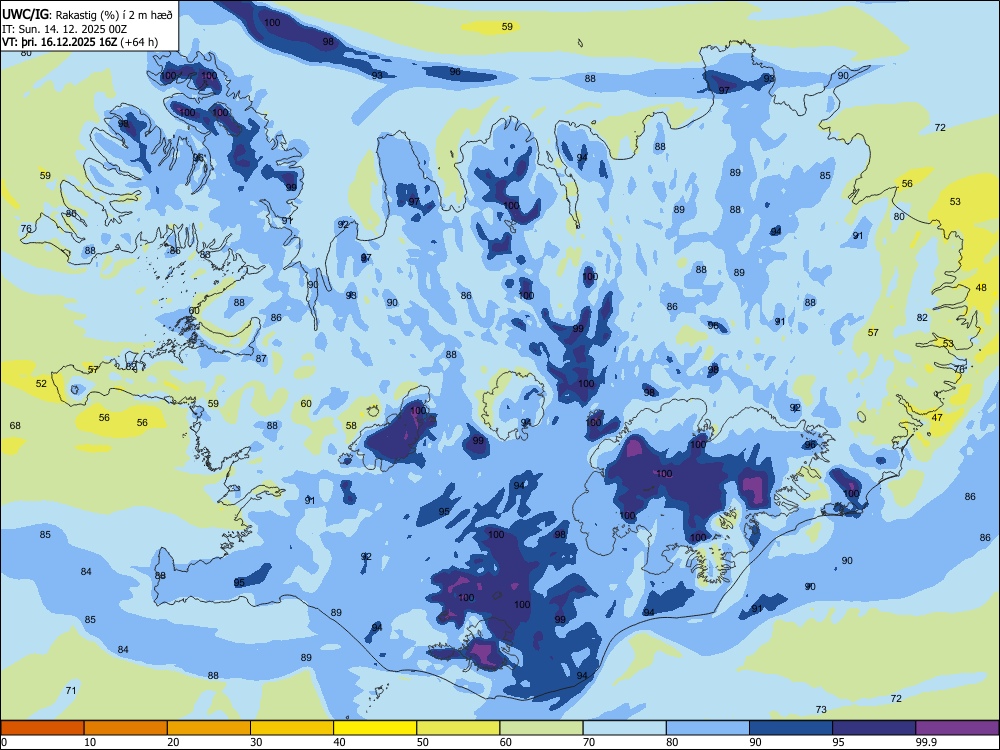This screenshot has width=1000, height=750.
Task: Click the '0' label at legend start
Action: [4, 742]
